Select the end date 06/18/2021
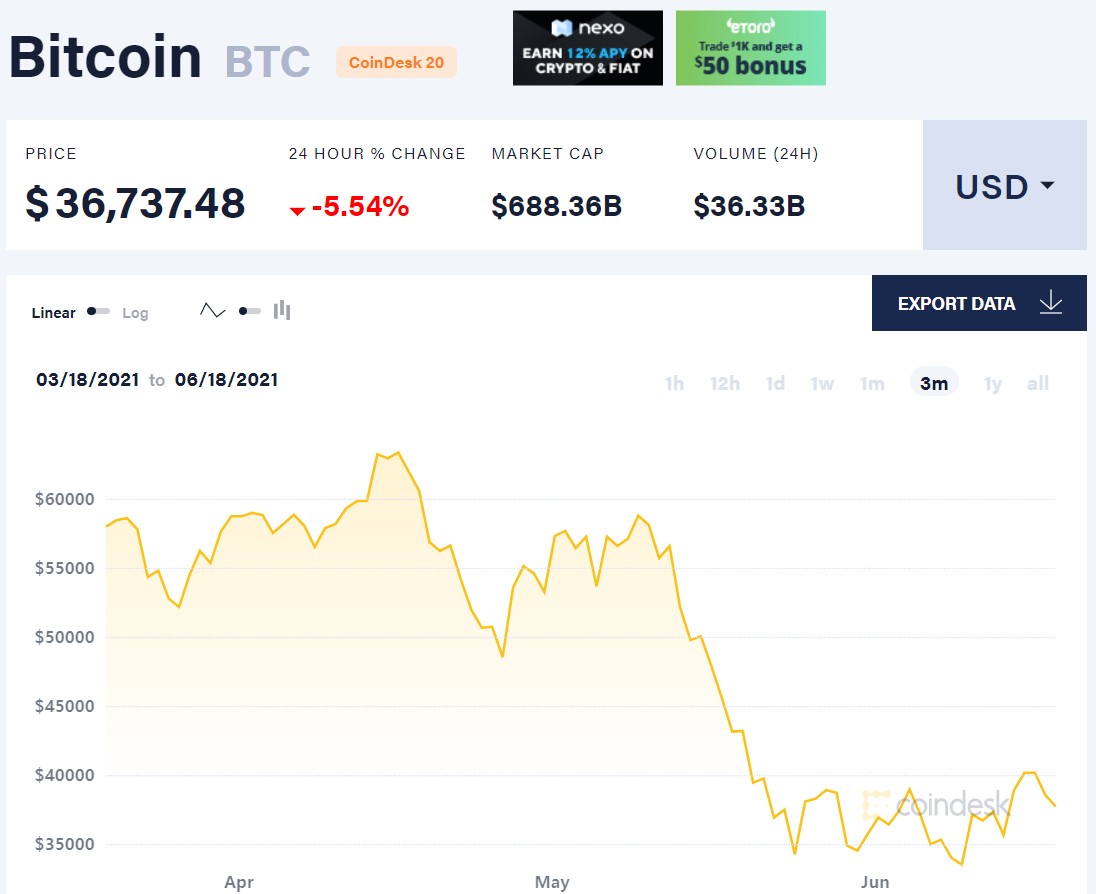This screenshot has height=894, width=1096. click(x=226, y=380)
